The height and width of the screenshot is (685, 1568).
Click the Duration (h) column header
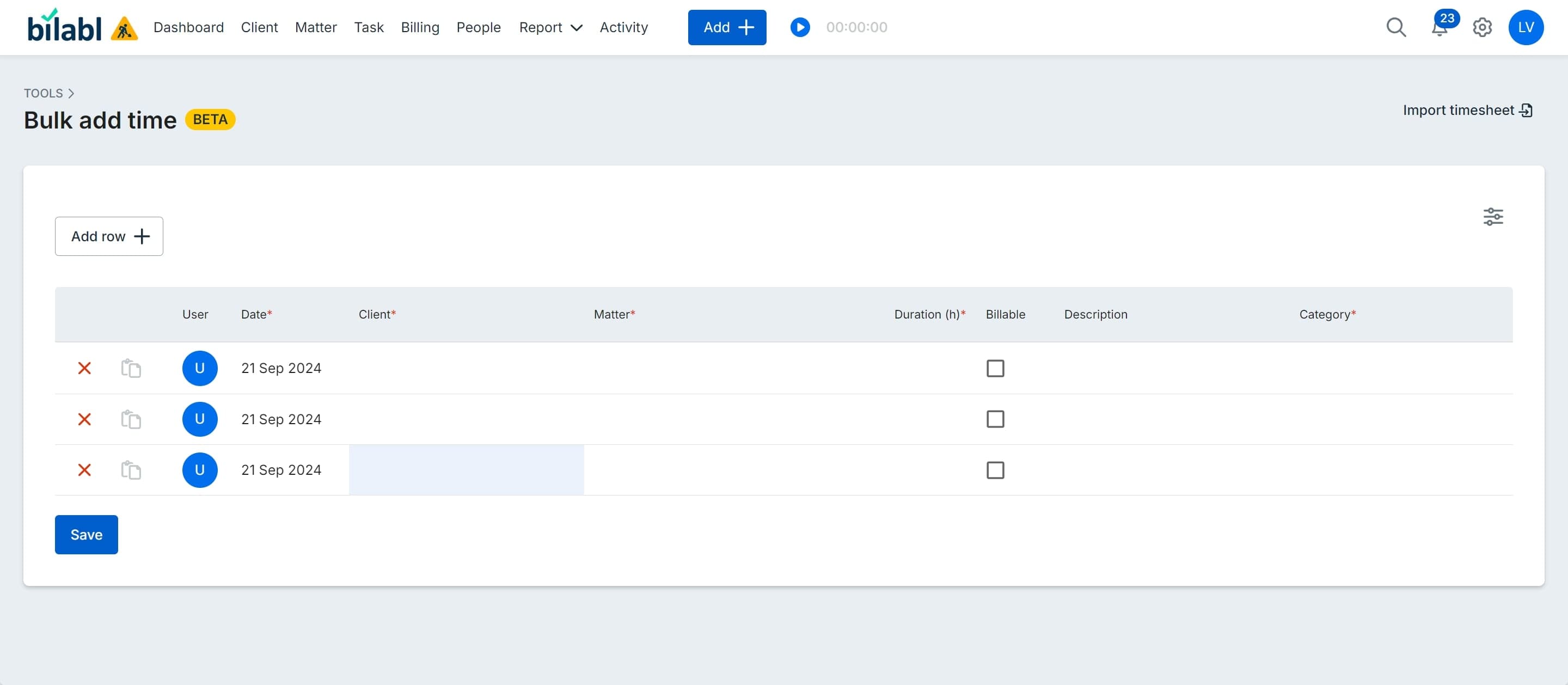tap(929, 314)
